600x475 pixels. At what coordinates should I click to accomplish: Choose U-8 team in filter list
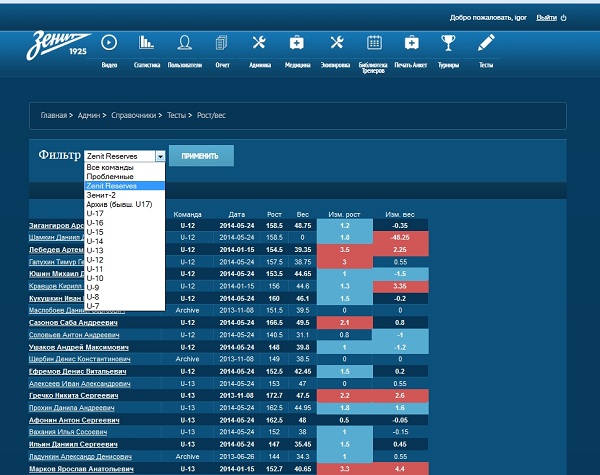tap(125, 297)
